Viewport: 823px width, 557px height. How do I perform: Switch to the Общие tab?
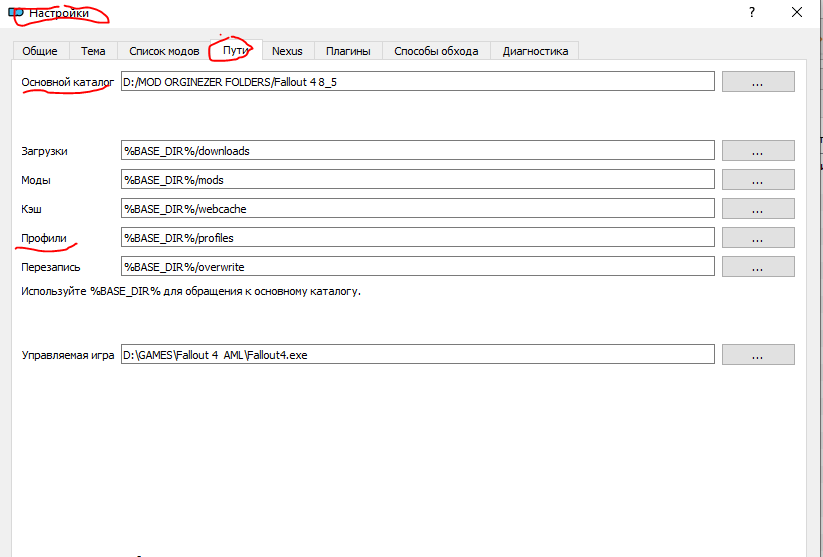coord(41,51)
